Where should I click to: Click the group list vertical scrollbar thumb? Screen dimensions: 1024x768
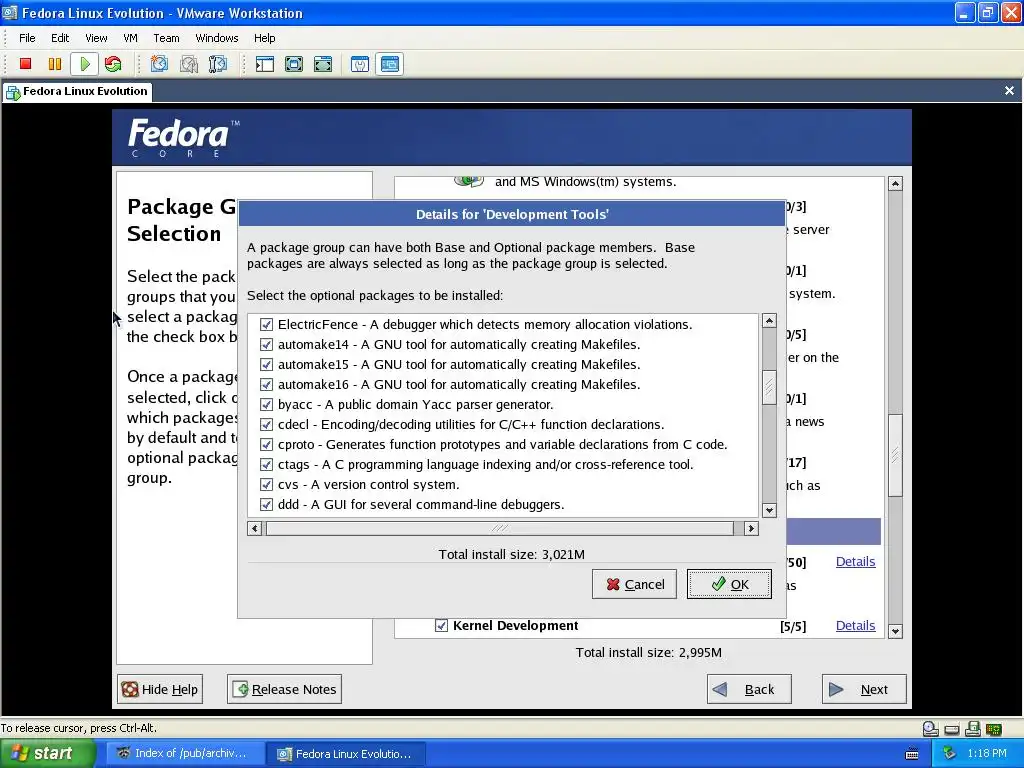coord(895,455)
